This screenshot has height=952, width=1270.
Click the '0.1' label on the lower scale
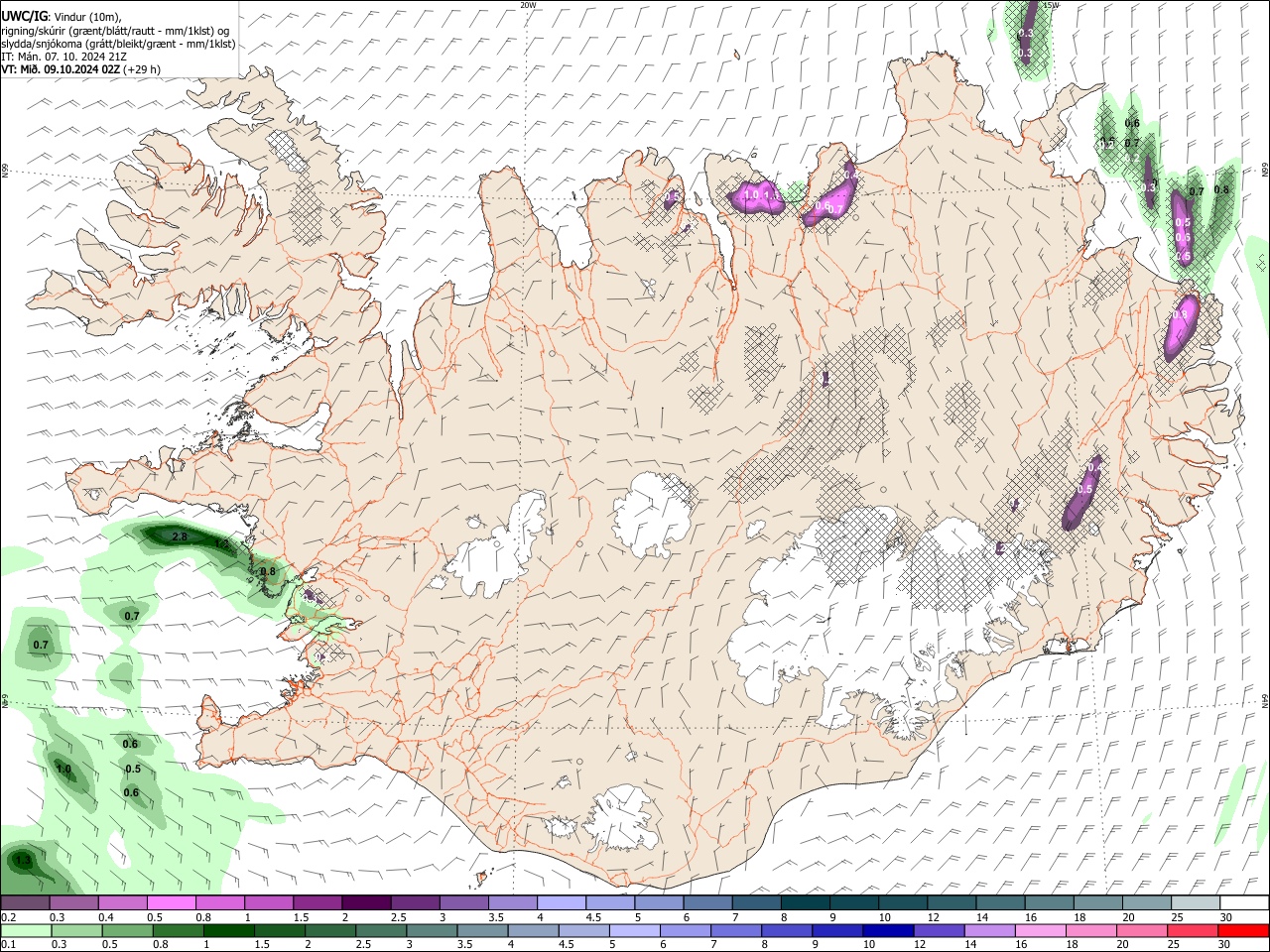coord(8,945)
